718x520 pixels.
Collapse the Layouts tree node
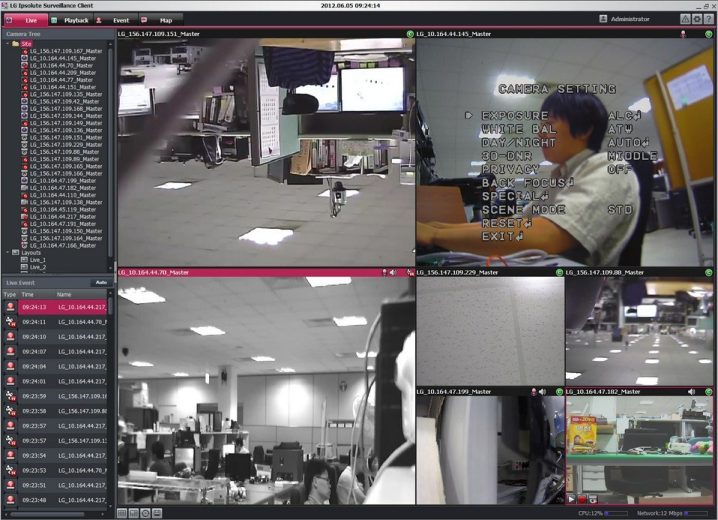tap(5, 253)
